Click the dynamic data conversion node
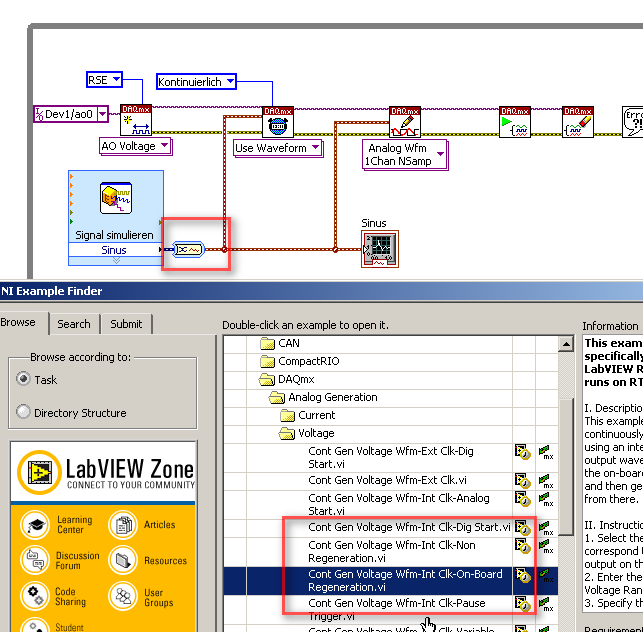This screenshot has width=643, height=632. point(189,249)
